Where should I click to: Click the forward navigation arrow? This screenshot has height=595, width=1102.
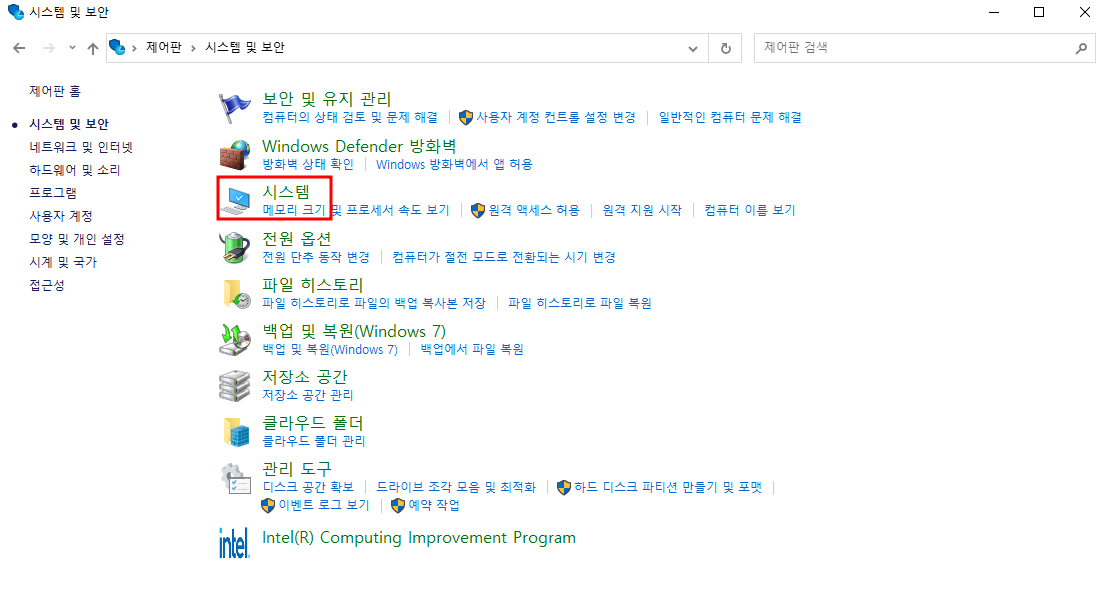(x=48, y=48)
